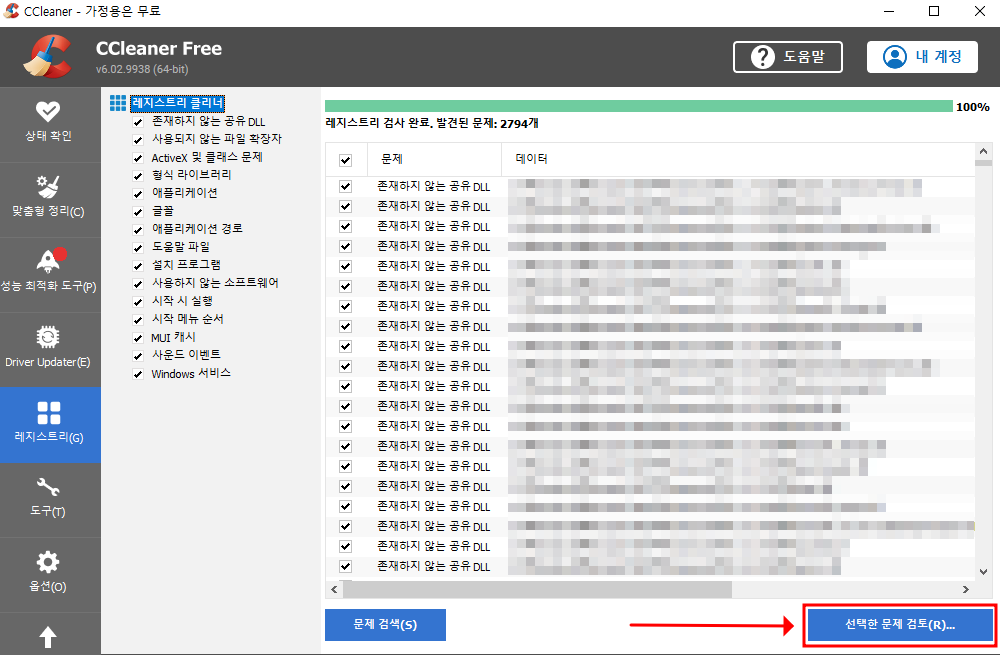1000x655 pixels.
Task: Sort by 문제 column header
Action: tap(434, 159)
